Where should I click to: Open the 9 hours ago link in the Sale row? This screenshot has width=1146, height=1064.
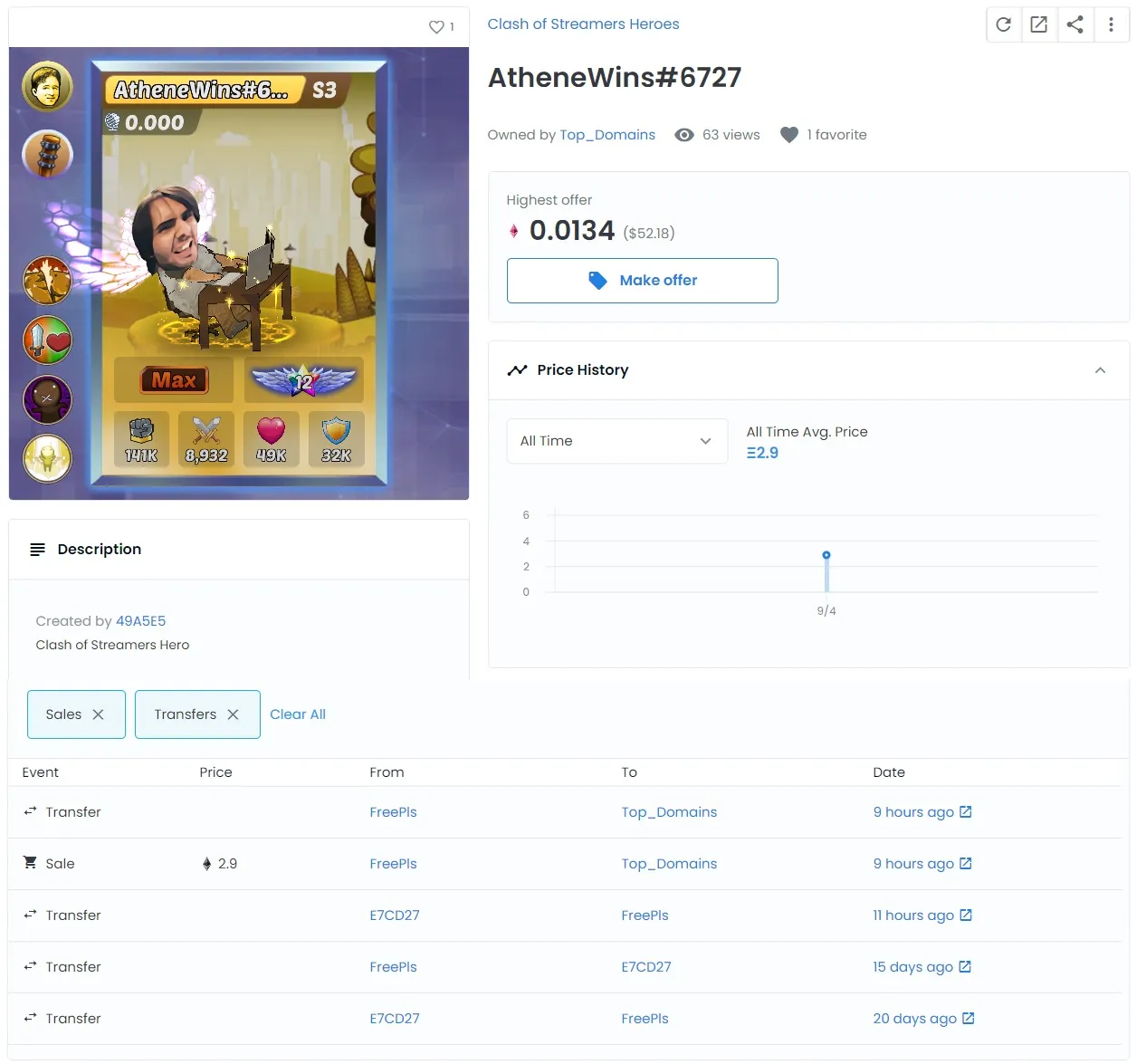click(922, 864)
